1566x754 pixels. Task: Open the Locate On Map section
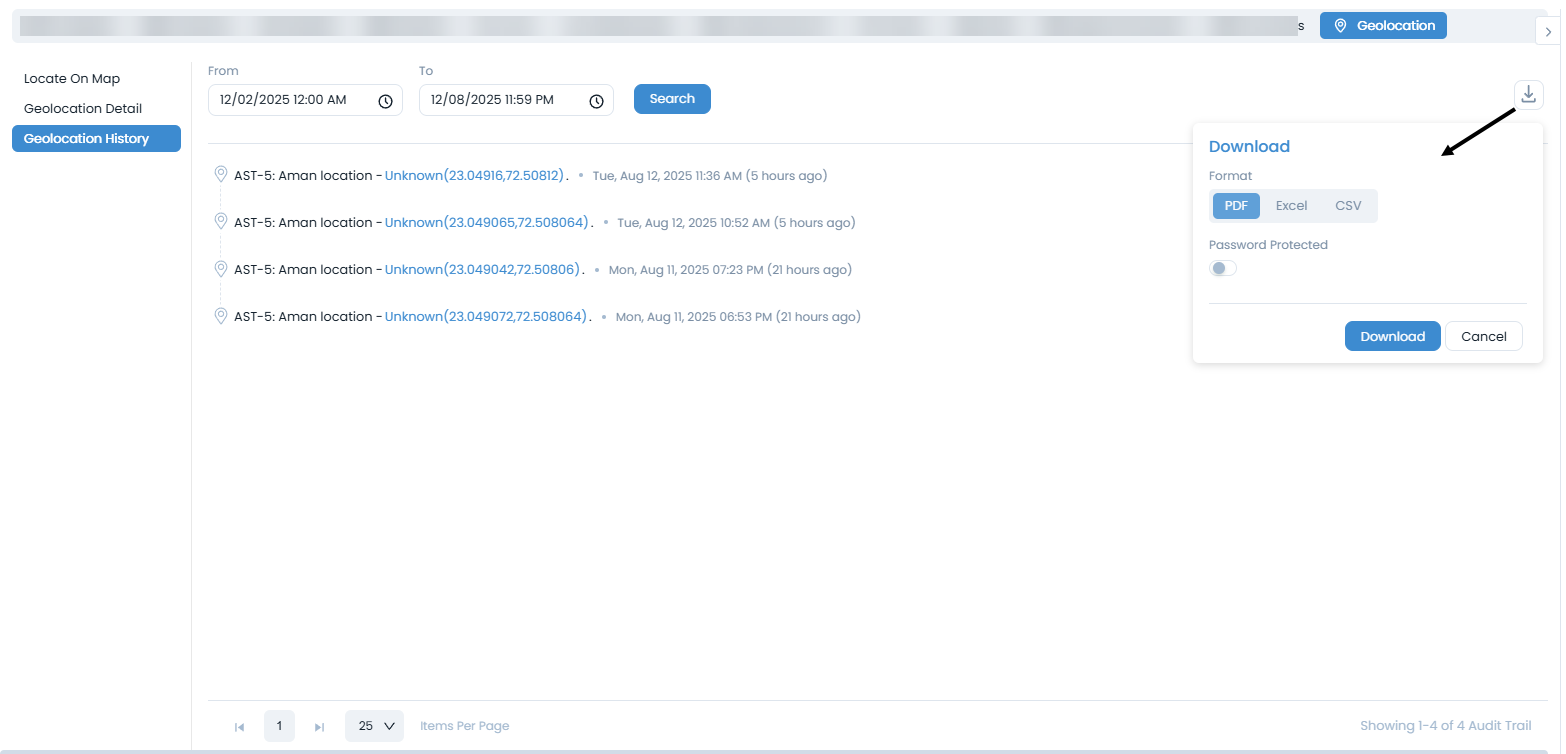(72, 79)
